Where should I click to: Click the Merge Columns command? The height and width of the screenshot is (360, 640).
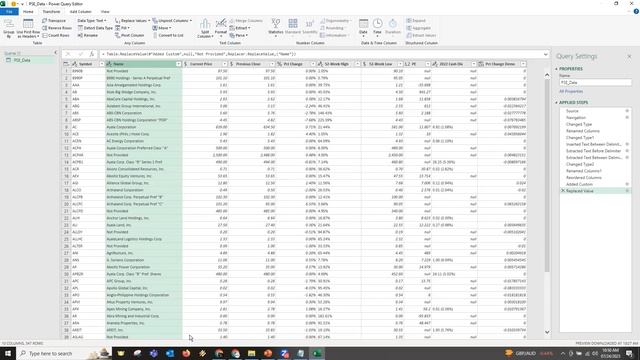[x=246, y=20]
